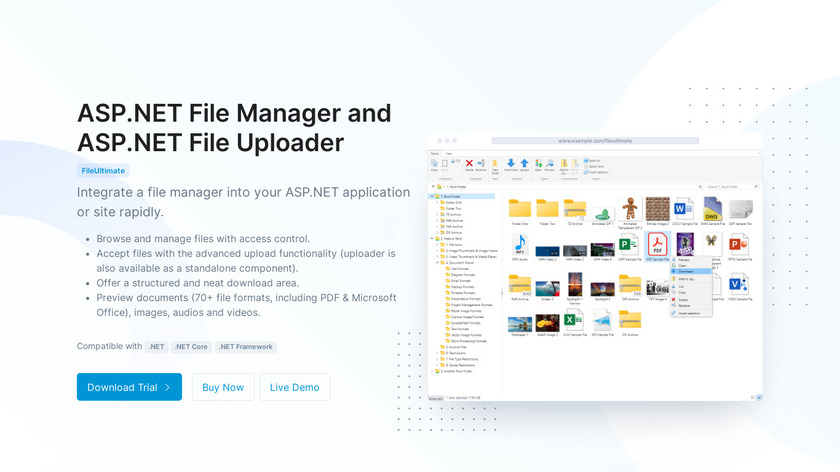The height and width of the screenshot is (472, 840).
Task: Select the Wallpaper 1 thumbnail
Action: 520,324
